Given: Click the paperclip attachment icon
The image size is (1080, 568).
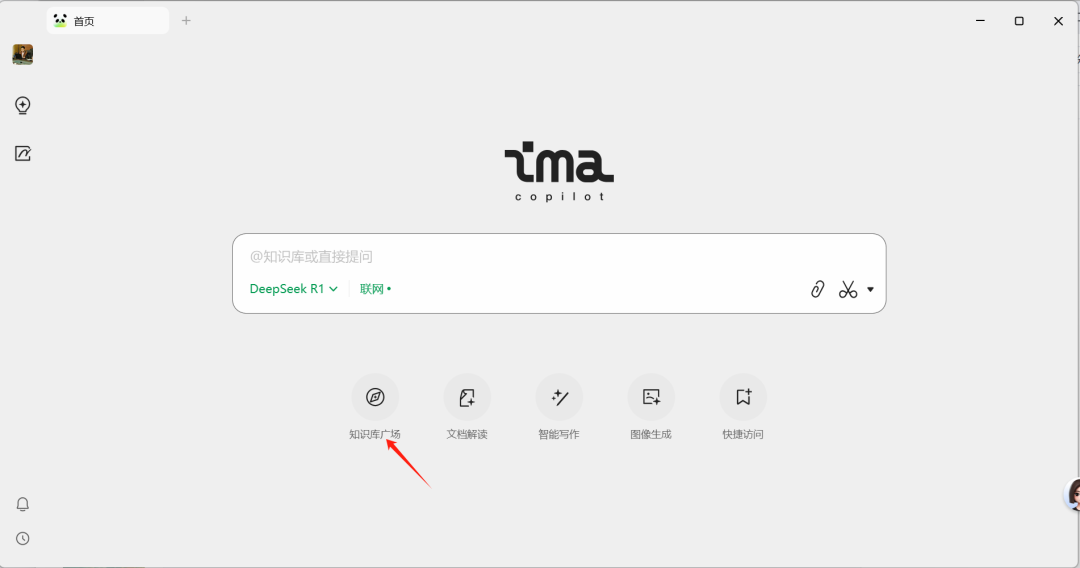Looking at the screenshot, I should click(x=818, y=289).
